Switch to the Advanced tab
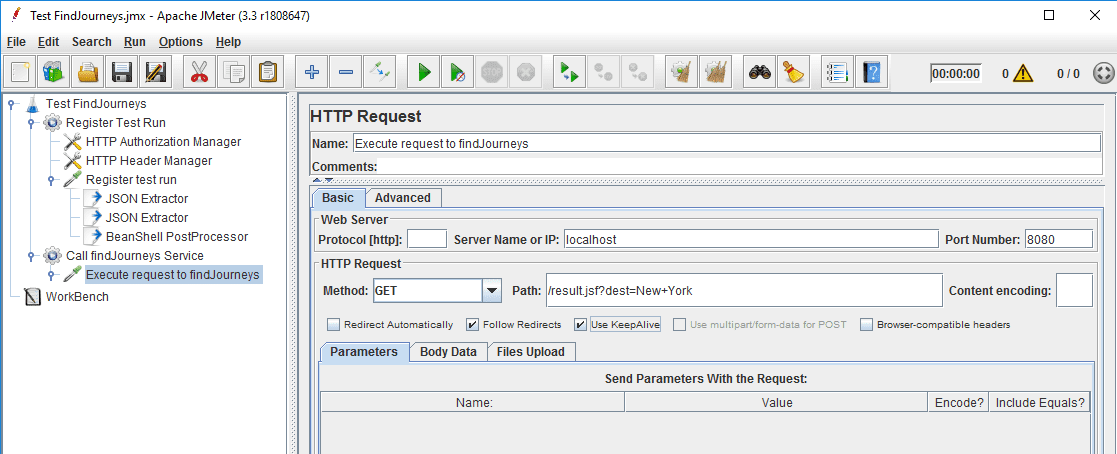 click(402, 198)
